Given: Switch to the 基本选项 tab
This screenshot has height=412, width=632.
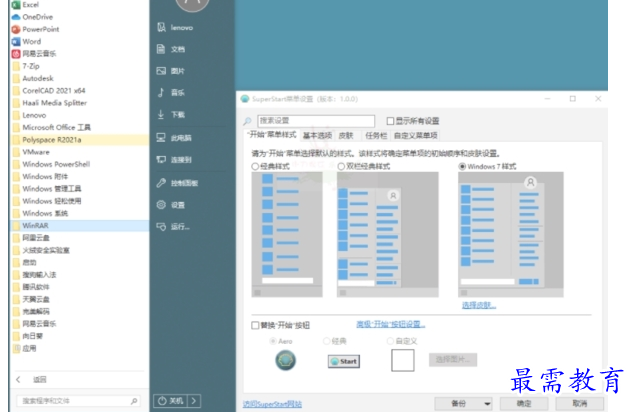Looking at the screenshot, I should click(x=317, y=135).
